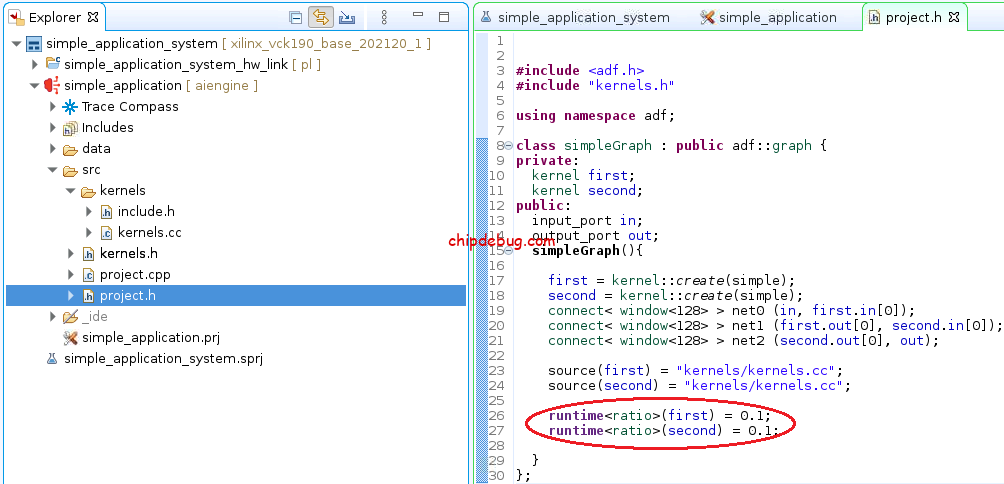This screenshot has width=1004, height=484.
Task: Minimize the Explorer panel
Action: [419, 17]
